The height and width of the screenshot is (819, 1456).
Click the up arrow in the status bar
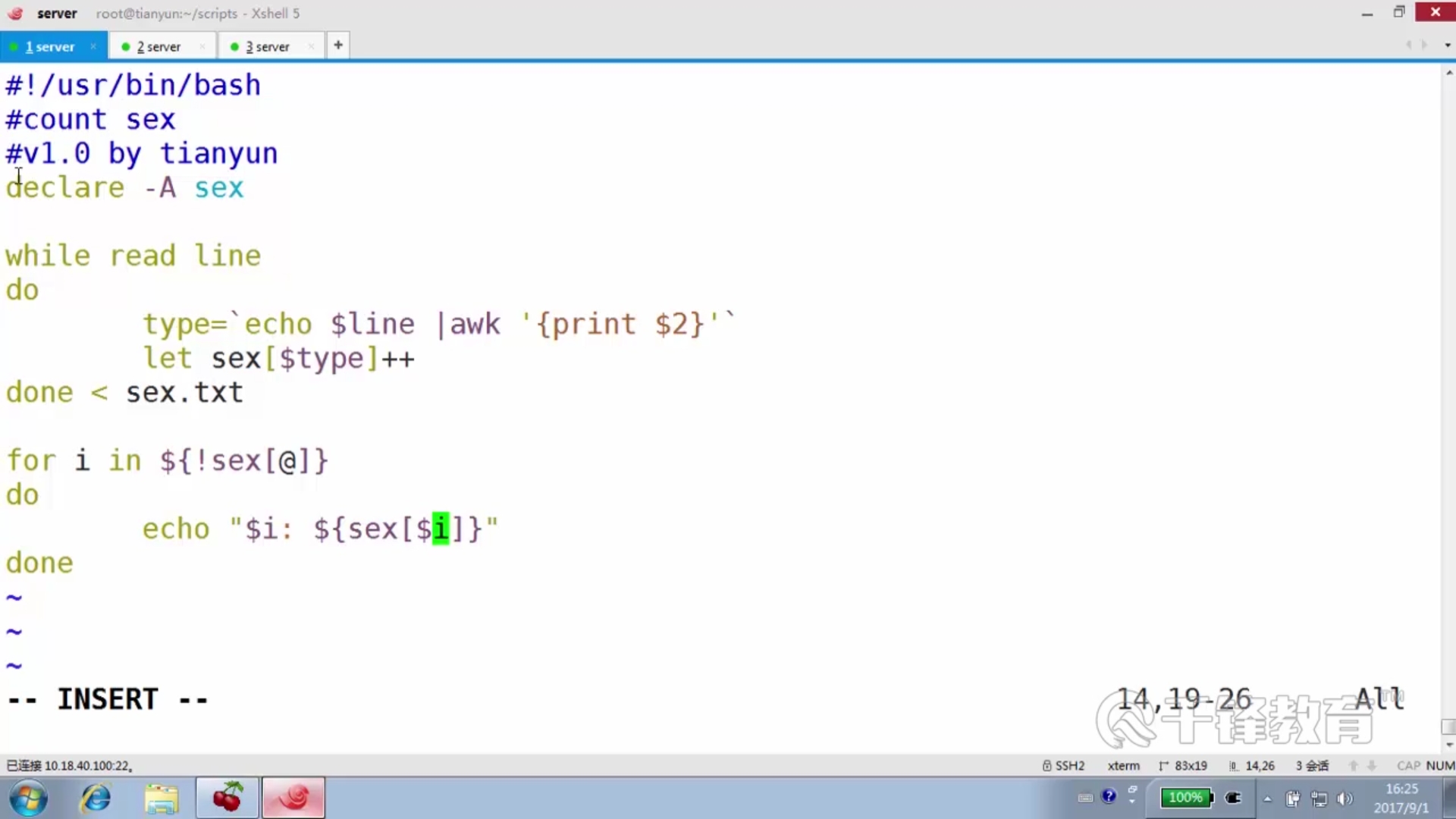(x=1354, y=766)
